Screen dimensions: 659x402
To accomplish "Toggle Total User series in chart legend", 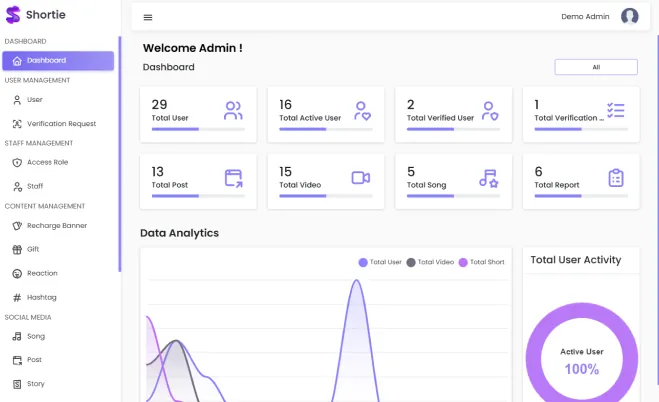I will click(x=380, y=262).
